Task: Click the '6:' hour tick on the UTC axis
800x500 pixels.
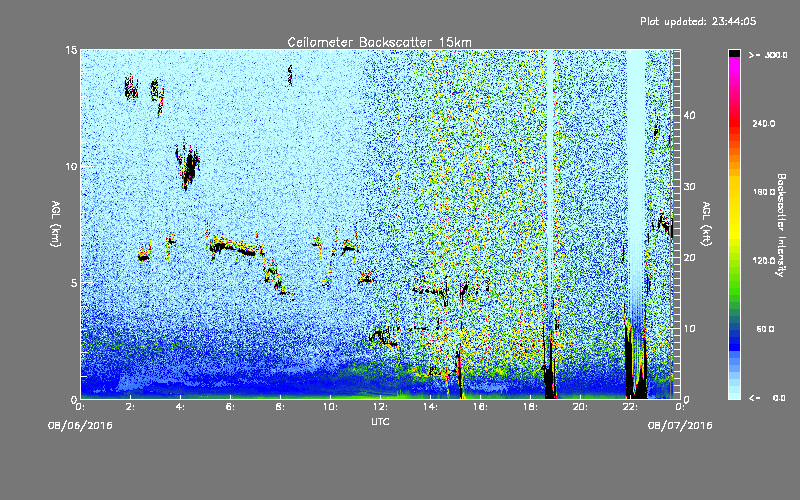Action: (231, 407)
